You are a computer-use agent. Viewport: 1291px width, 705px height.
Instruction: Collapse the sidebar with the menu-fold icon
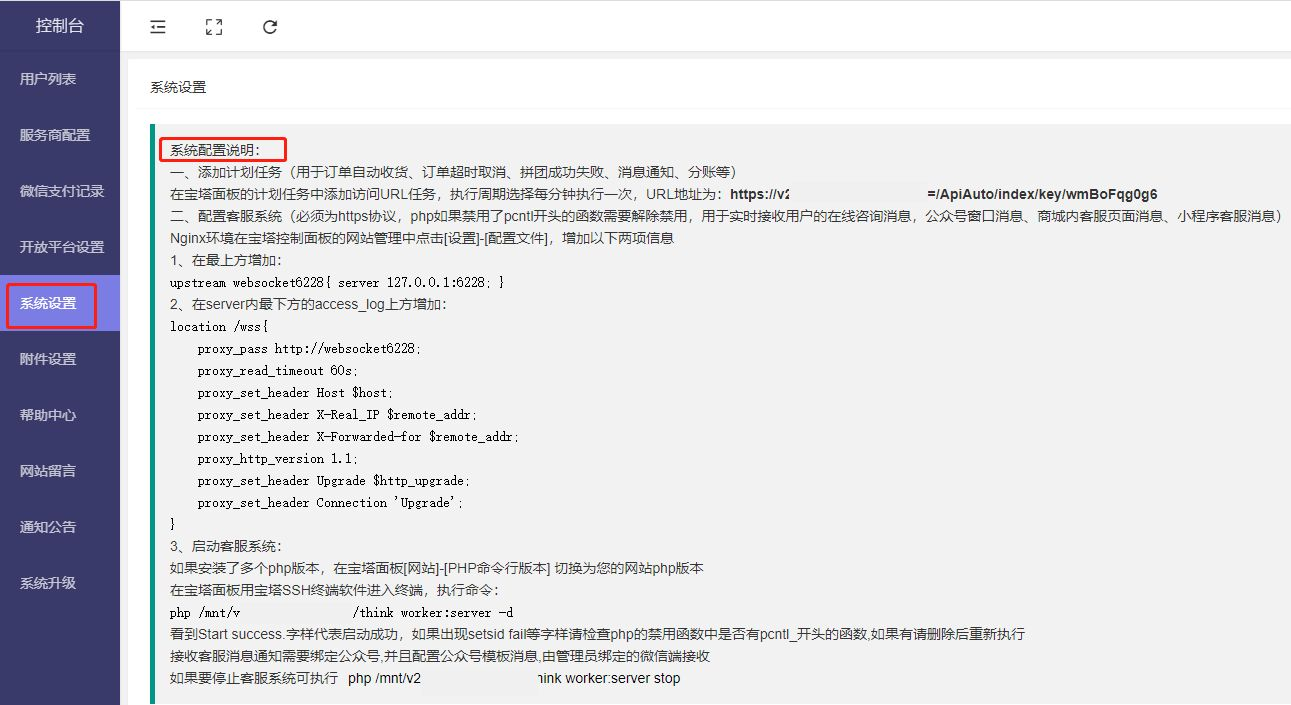158,27
